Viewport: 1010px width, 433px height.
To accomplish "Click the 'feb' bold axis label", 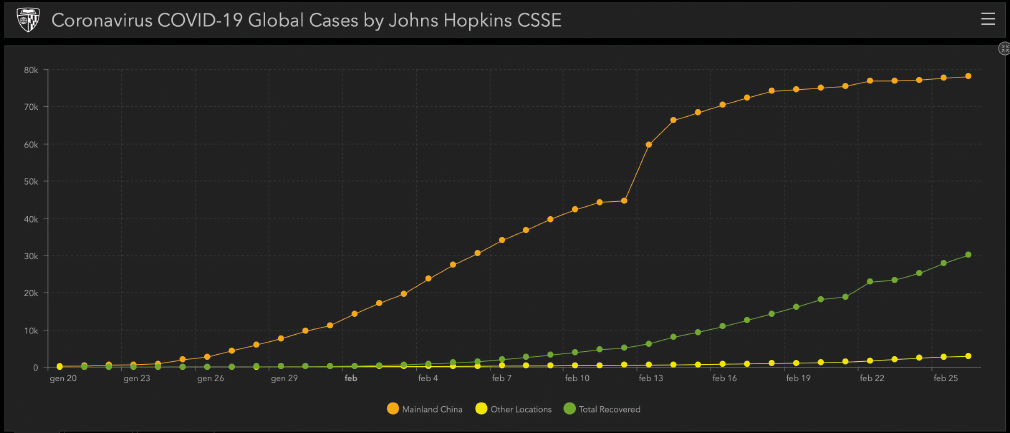I will coord(351,379).
